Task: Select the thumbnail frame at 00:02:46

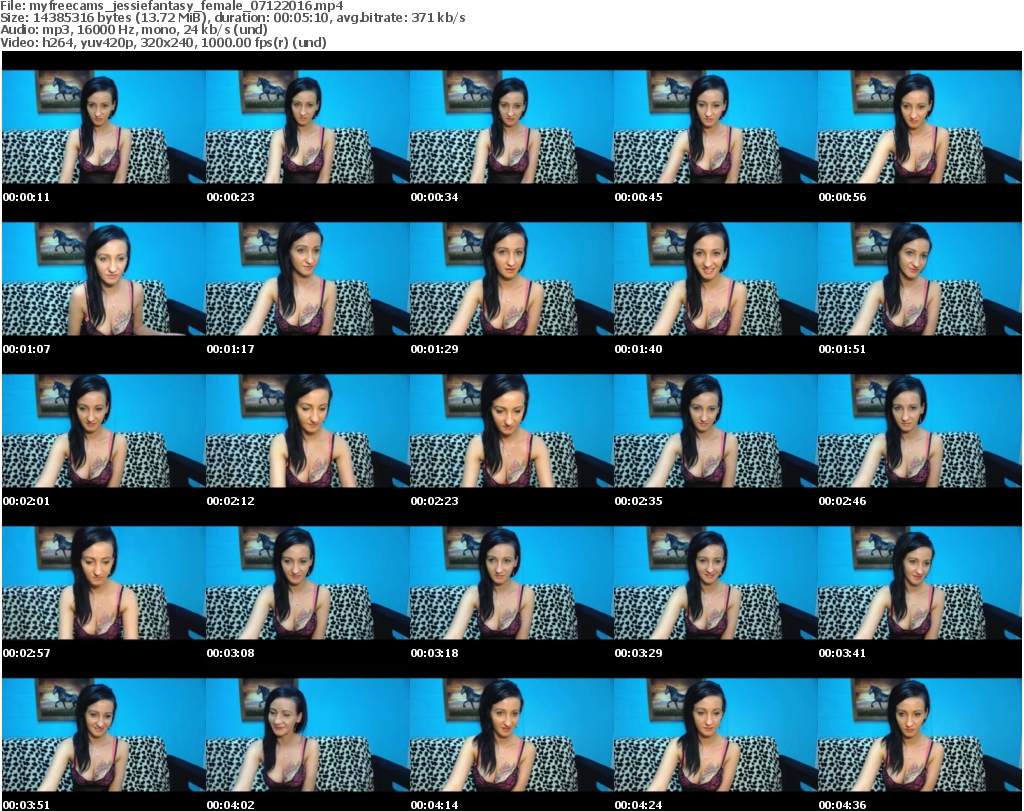Action: click(x=920, y=431)
